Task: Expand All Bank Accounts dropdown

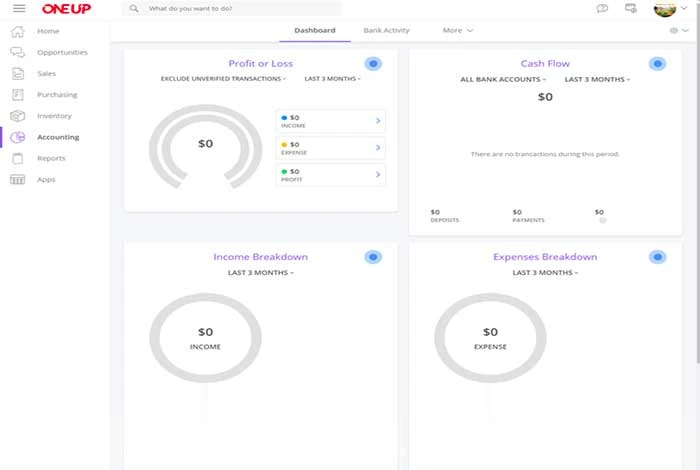Action: 503,79
